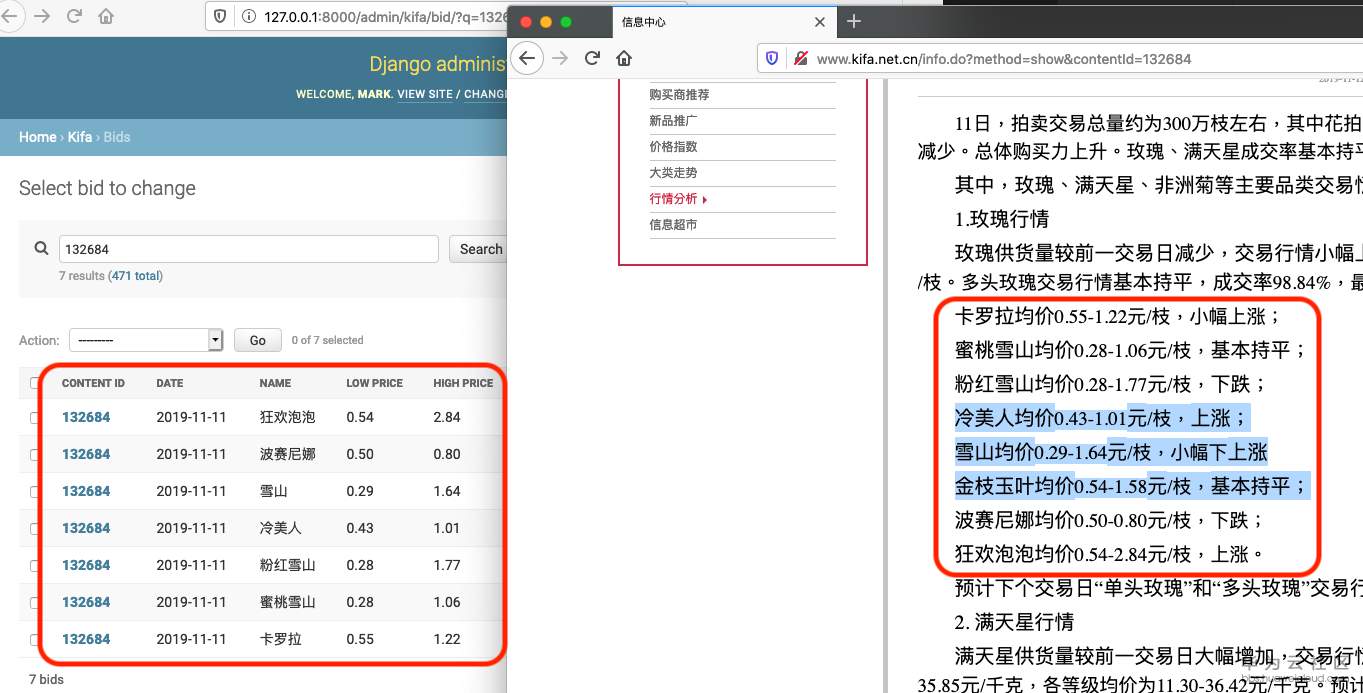Open content ID 132684 link in 波赛尼娜 row
1363x693 pixels.
point(86,454)
